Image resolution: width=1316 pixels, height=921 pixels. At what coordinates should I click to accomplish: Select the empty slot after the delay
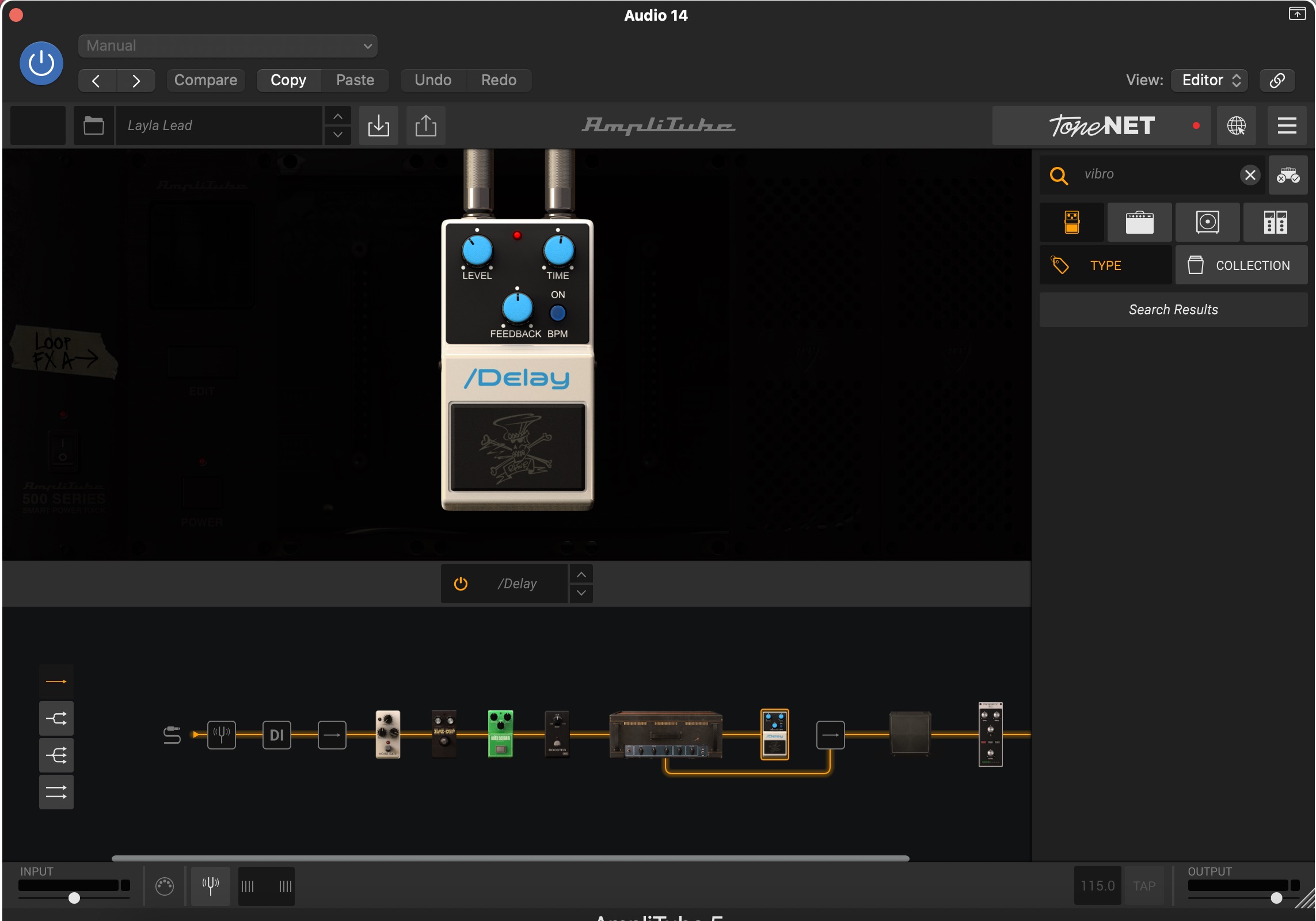click(x=831, y=735)
